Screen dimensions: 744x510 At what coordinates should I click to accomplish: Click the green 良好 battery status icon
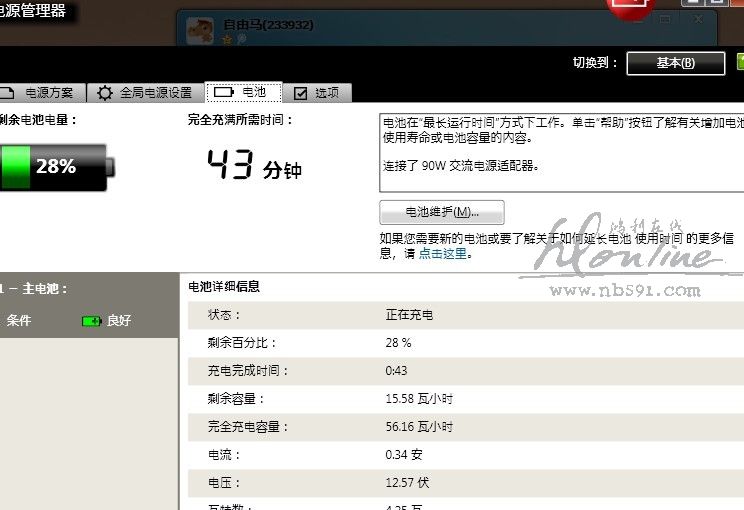[x=91, y=321]
